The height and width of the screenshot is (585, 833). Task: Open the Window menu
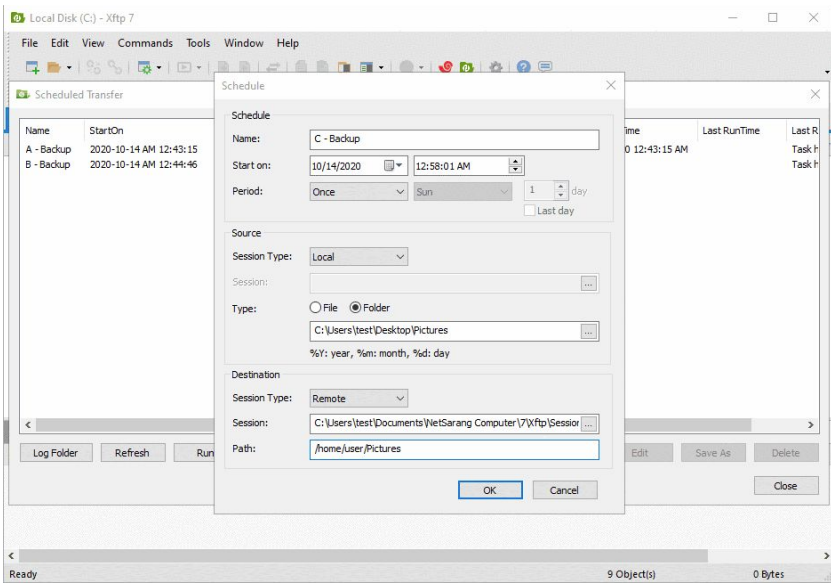click(x=243, y=43)
